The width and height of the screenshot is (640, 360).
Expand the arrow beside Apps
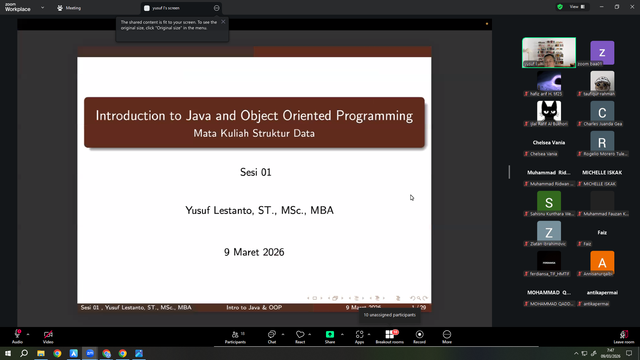(369, 334)
